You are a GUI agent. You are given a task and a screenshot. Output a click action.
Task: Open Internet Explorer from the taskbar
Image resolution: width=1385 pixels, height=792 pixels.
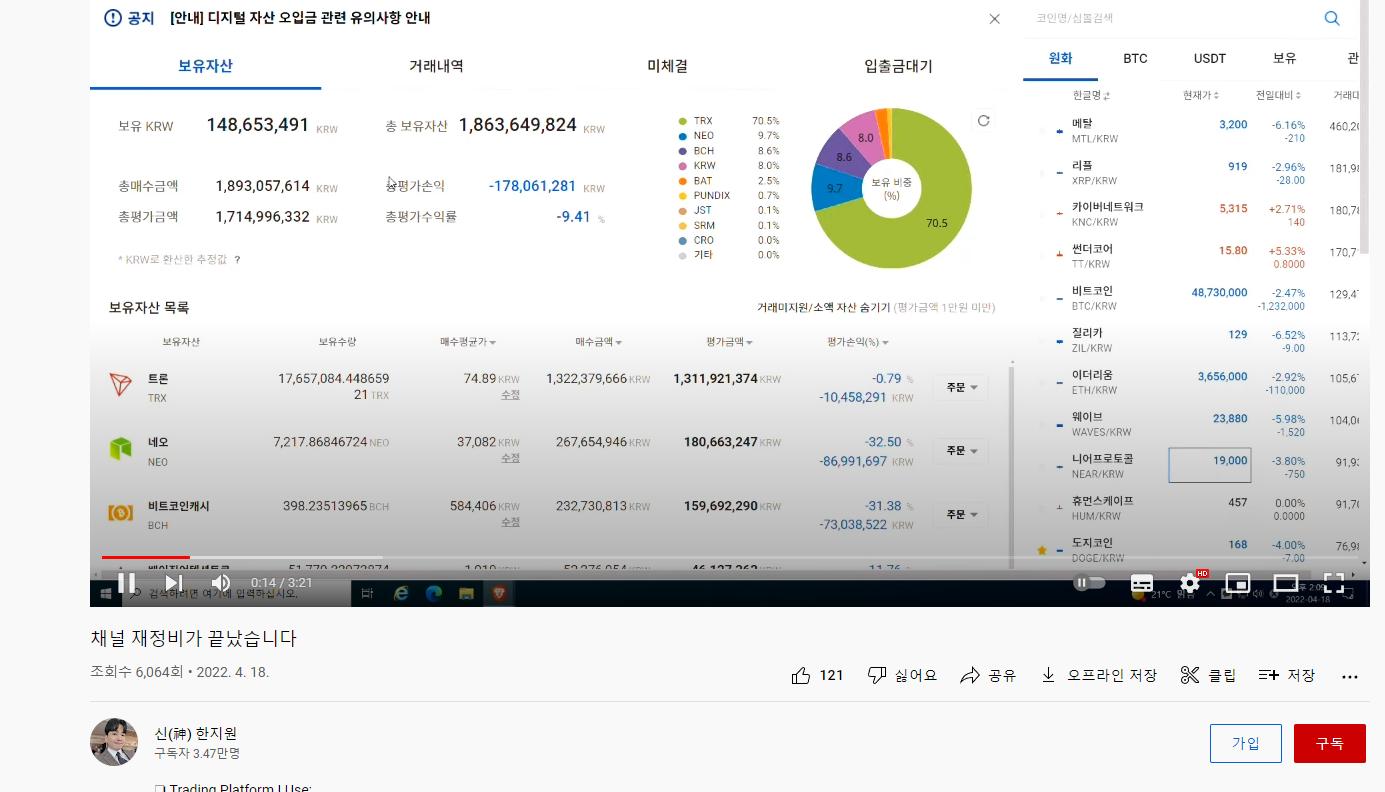[x=401, y=593]
